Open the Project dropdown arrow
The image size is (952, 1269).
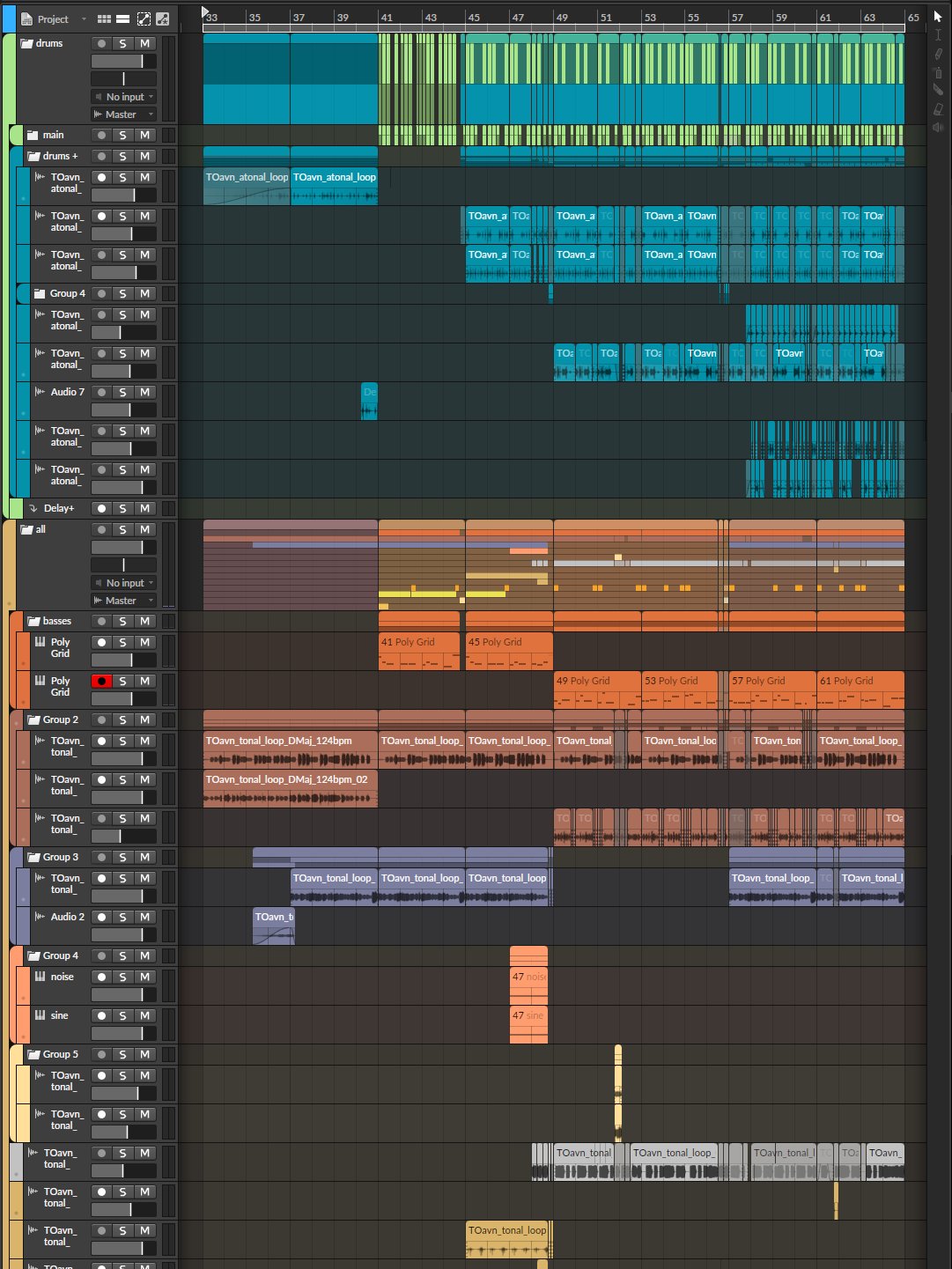pos(84,19)
